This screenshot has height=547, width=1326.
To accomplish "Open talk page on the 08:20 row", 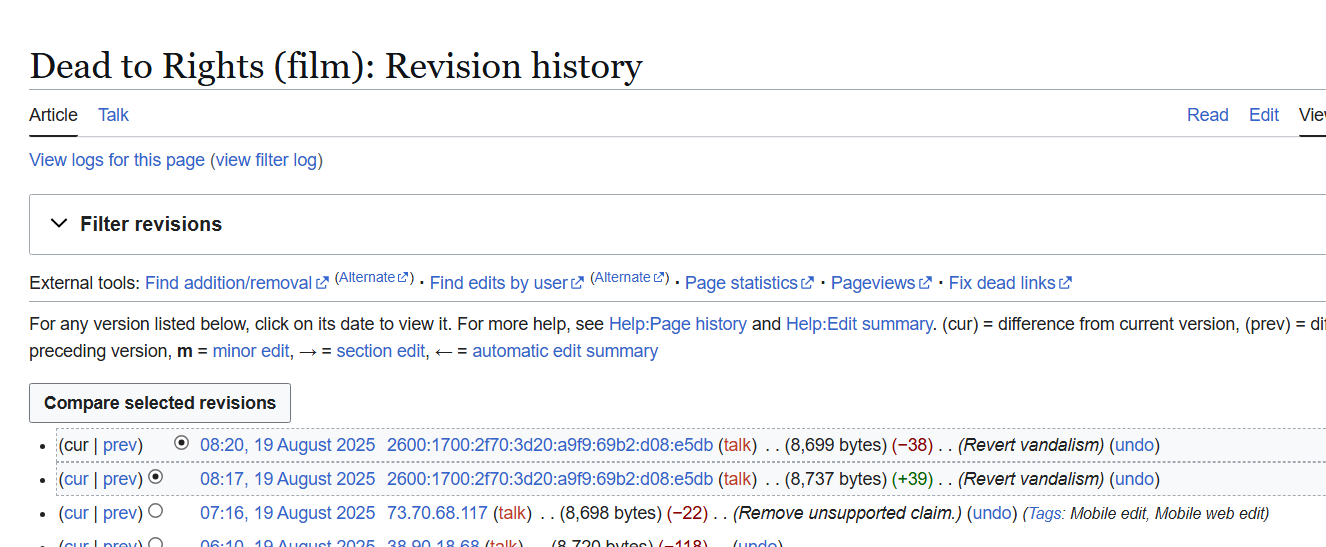I will point(738,445).
